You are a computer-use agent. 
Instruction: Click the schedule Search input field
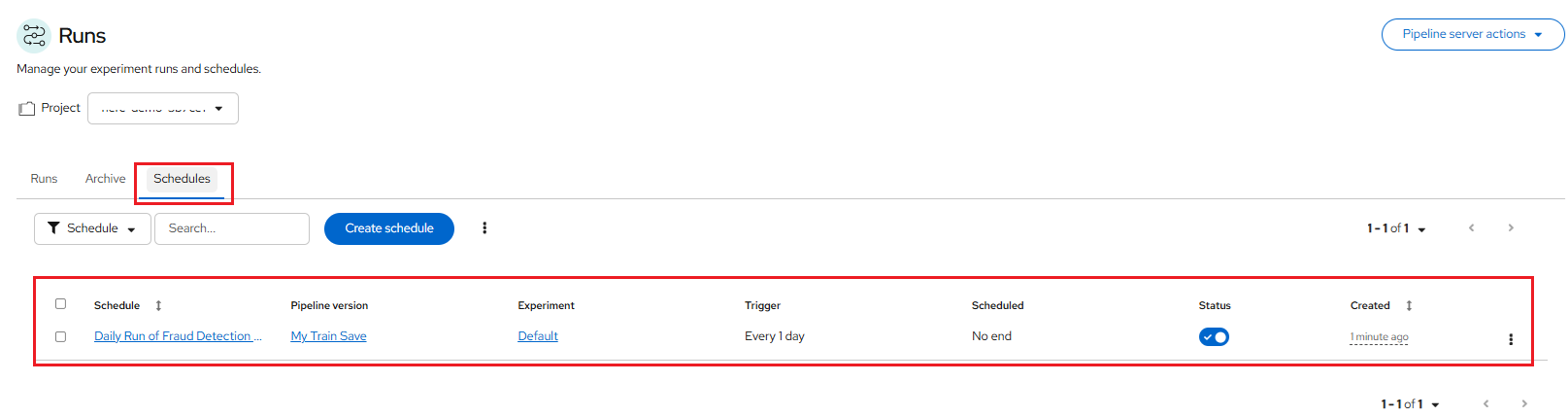(x=232, y=228)
